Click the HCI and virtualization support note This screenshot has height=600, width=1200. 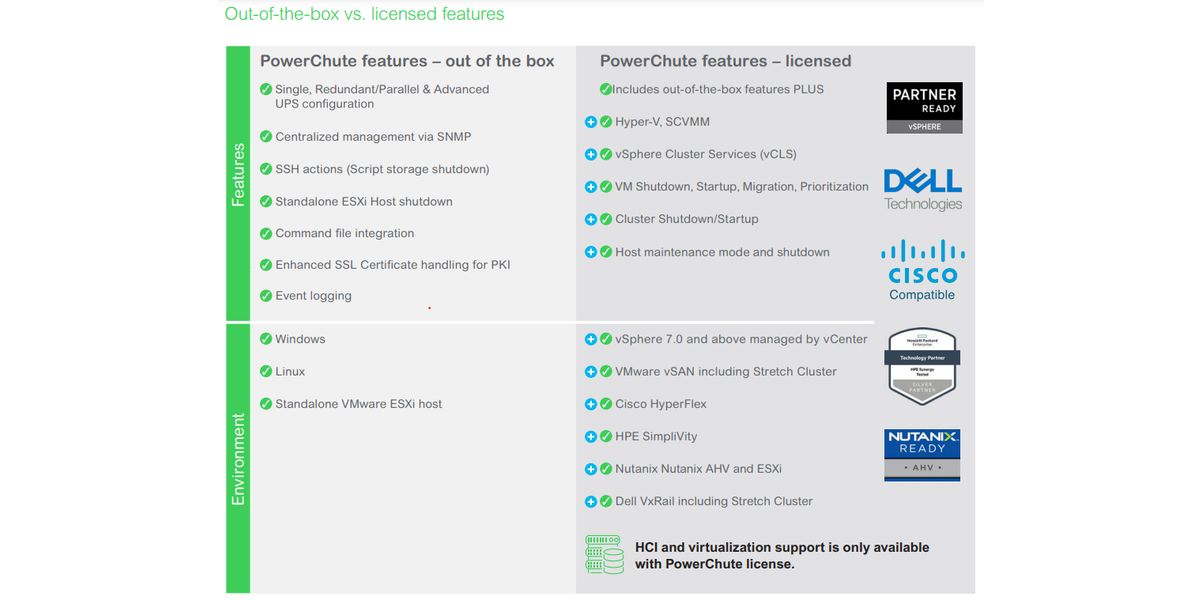782,555
